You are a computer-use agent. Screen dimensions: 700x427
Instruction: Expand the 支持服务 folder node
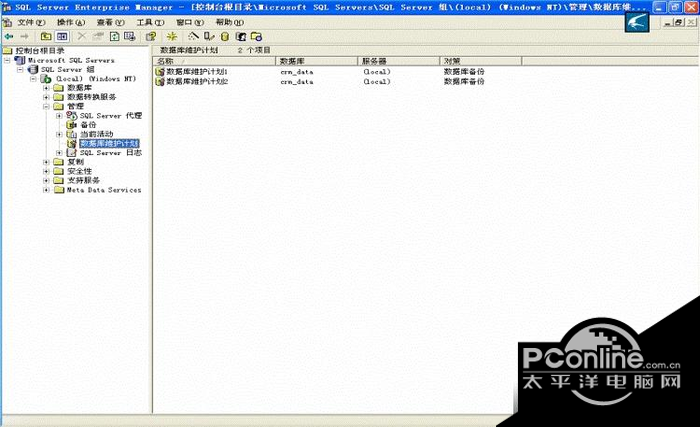click(x=46, y=180)
